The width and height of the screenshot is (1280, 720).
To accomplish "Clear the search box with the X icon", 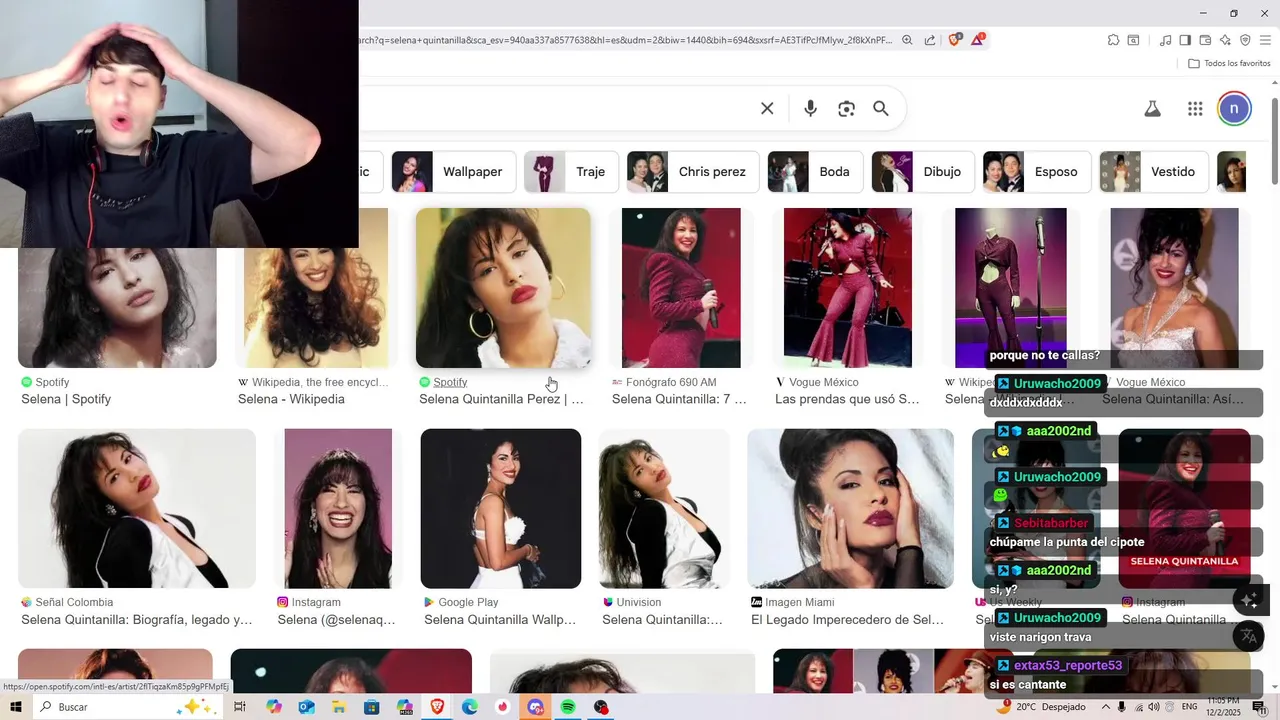I will [767, 108].
